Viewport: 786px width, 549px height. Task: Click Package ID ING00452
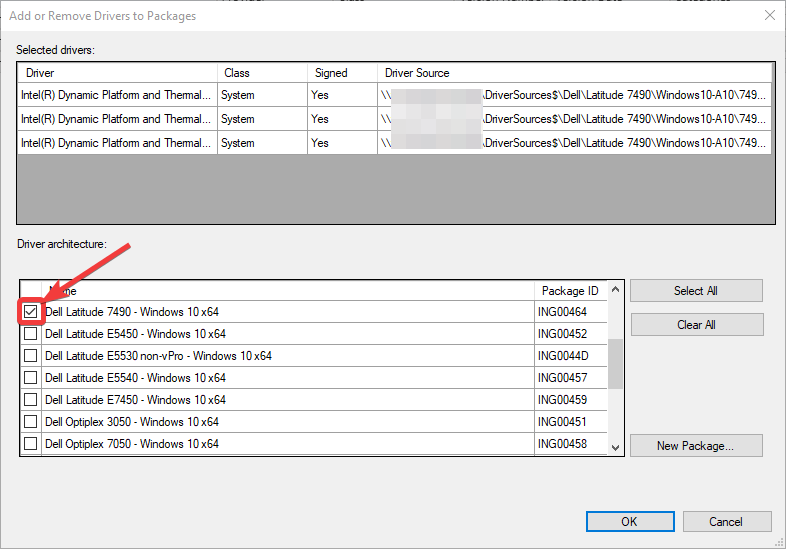[x=562, y=334]
